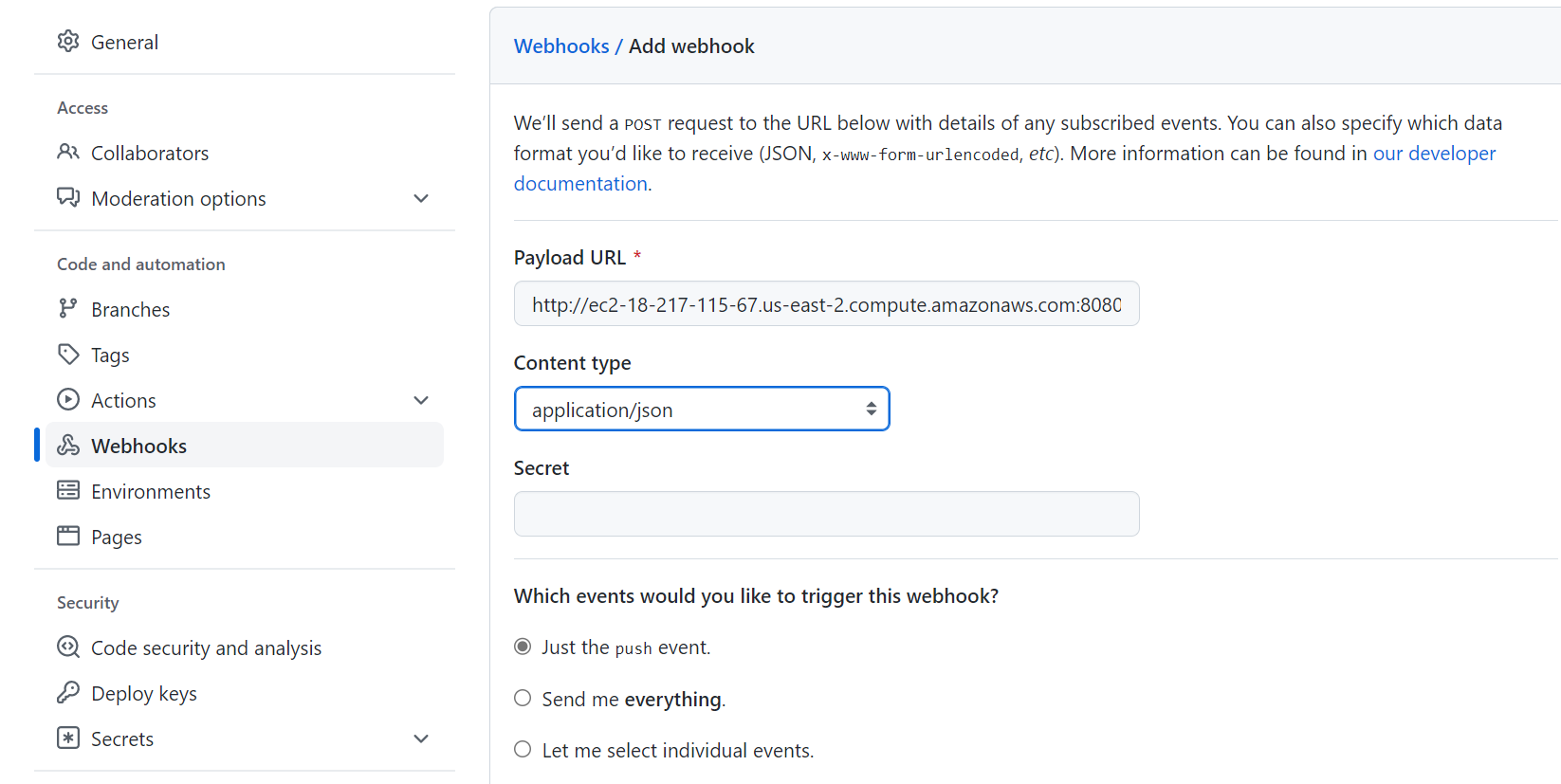Screen dimensions: 1561x784
Task: Open Branches settings label
Action: click(x=131, y=310)
